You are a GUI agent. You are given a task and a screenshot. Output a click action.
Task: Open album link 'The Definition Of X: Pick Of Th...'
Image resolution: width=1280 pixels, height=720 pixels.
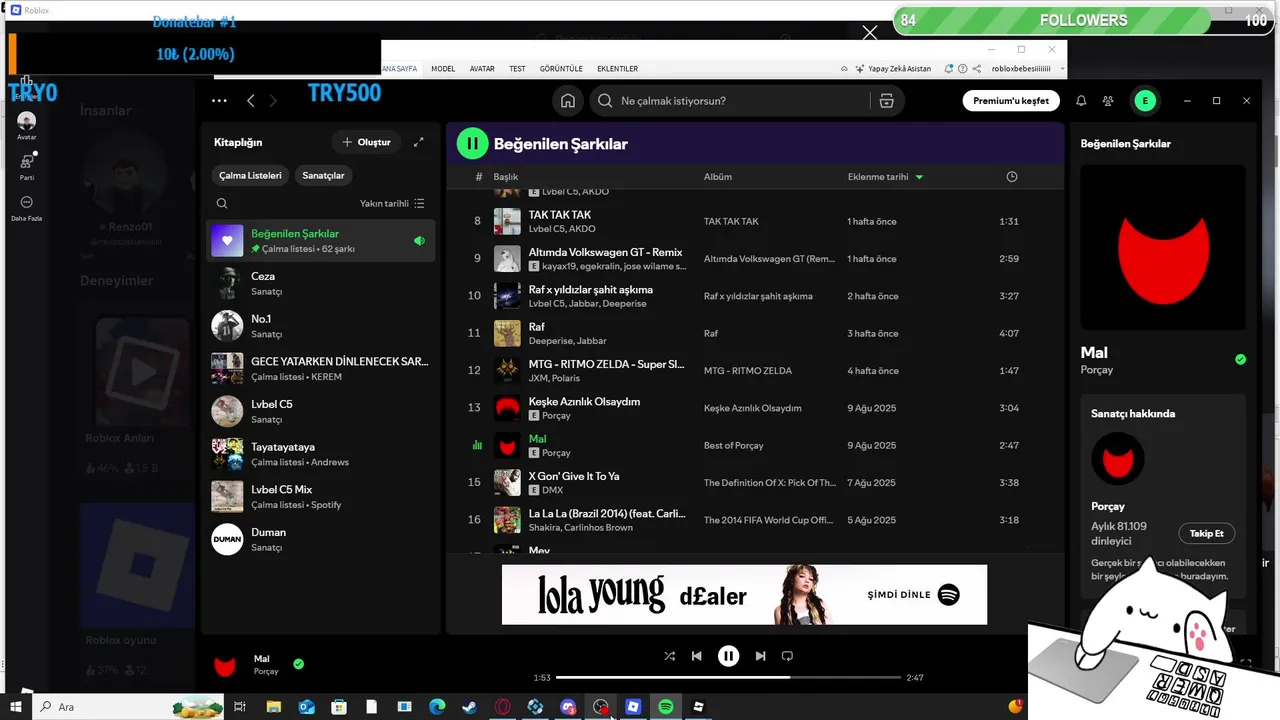(770, 482)
